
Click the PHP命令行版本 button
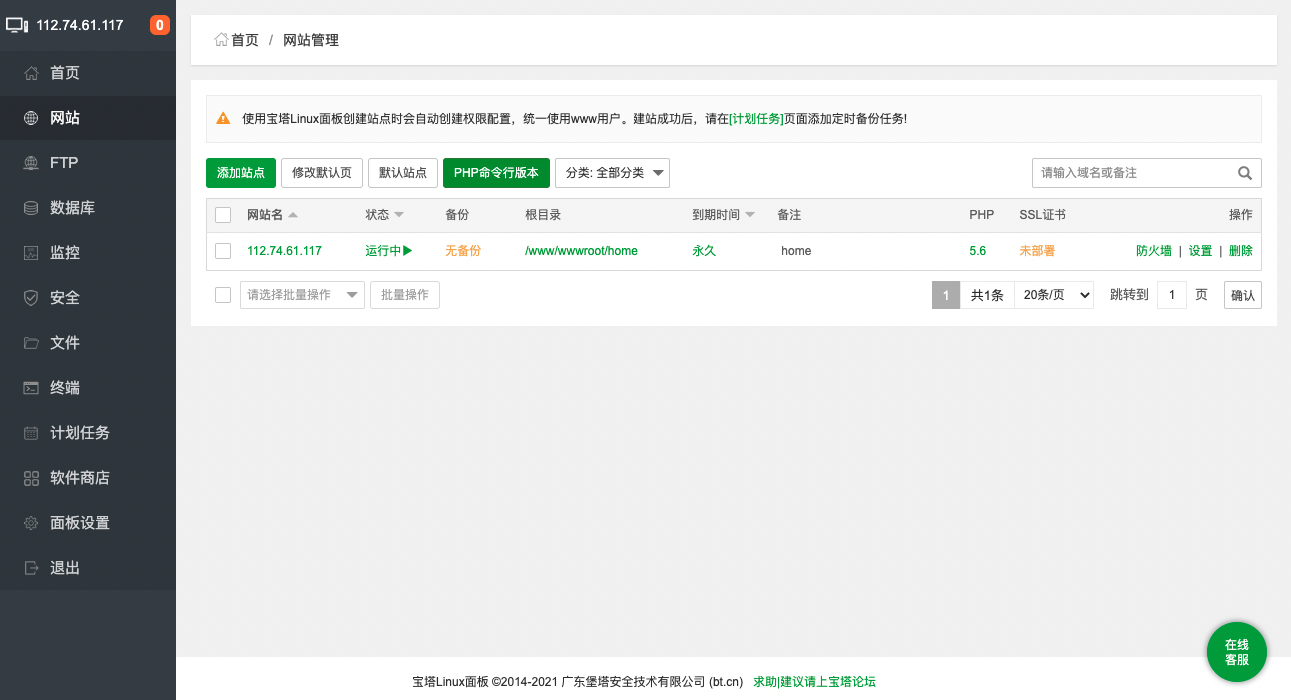(496, 173)
